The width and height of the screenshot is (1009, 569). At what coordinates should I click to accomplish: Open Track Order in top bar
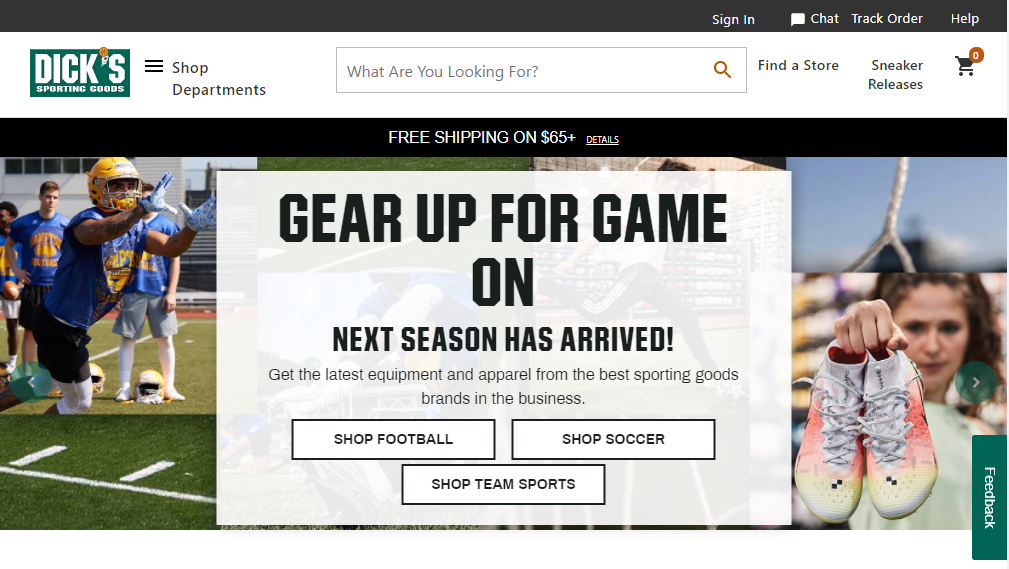coord(887,19)
